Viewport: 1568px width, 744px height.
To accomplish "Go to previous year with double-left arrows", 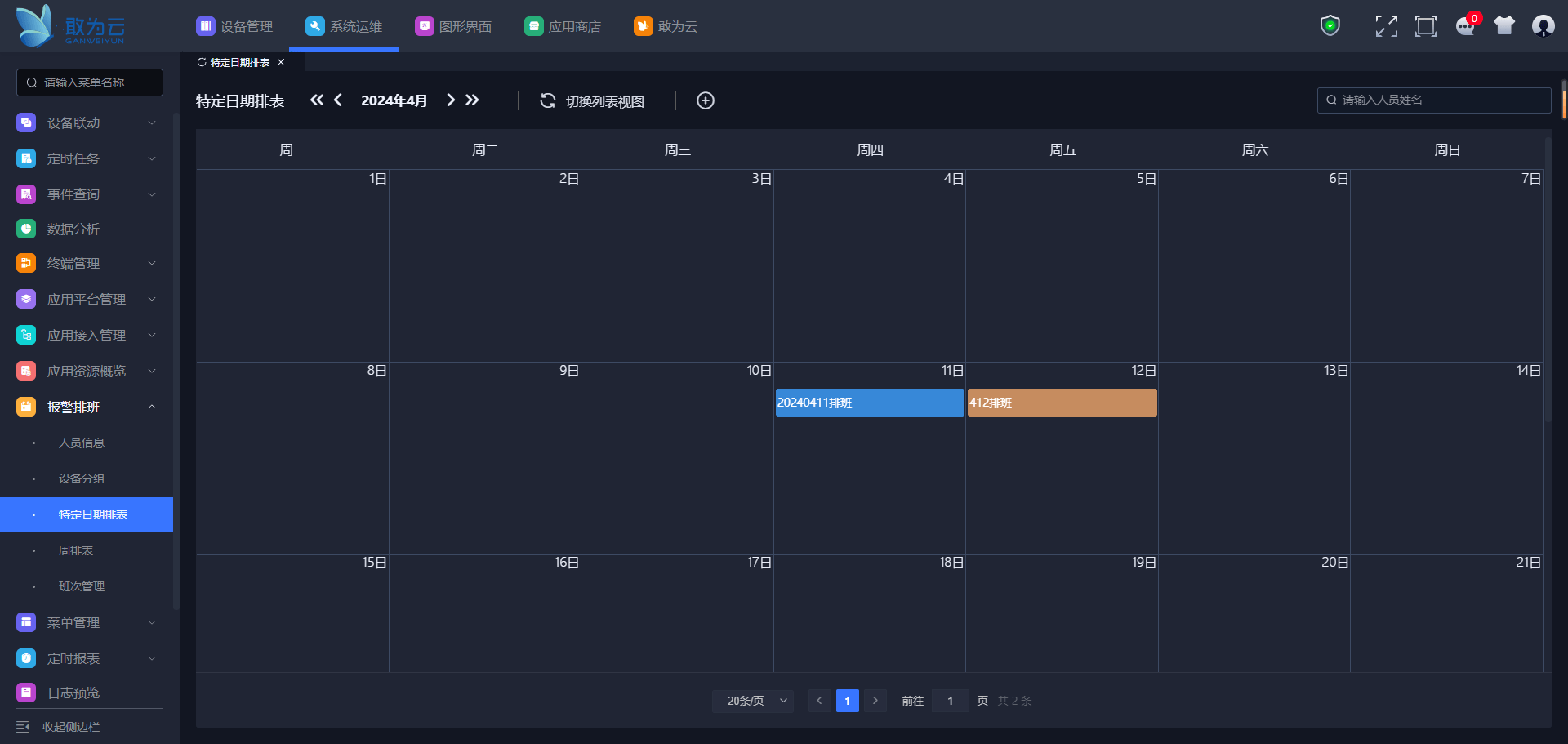I will 317,100.
